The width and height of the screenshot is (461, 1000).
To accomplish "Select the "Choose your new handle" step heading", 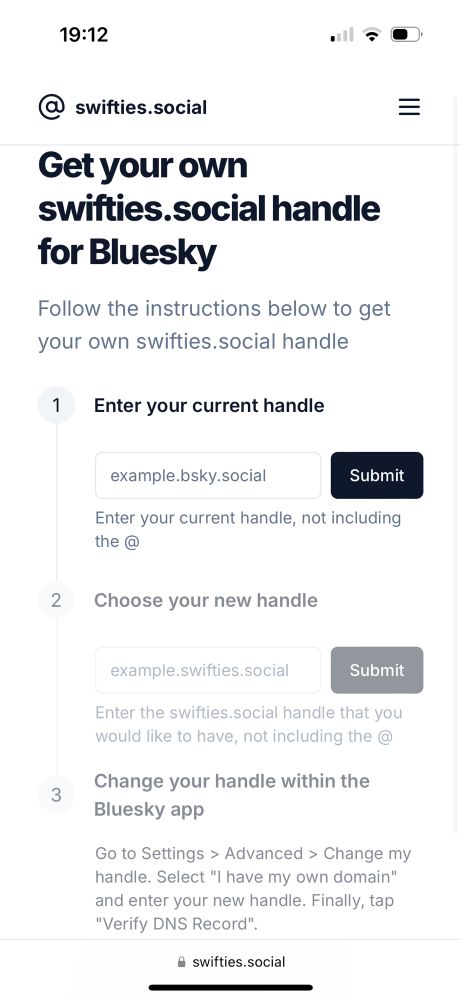I will [x=206, y=600].
